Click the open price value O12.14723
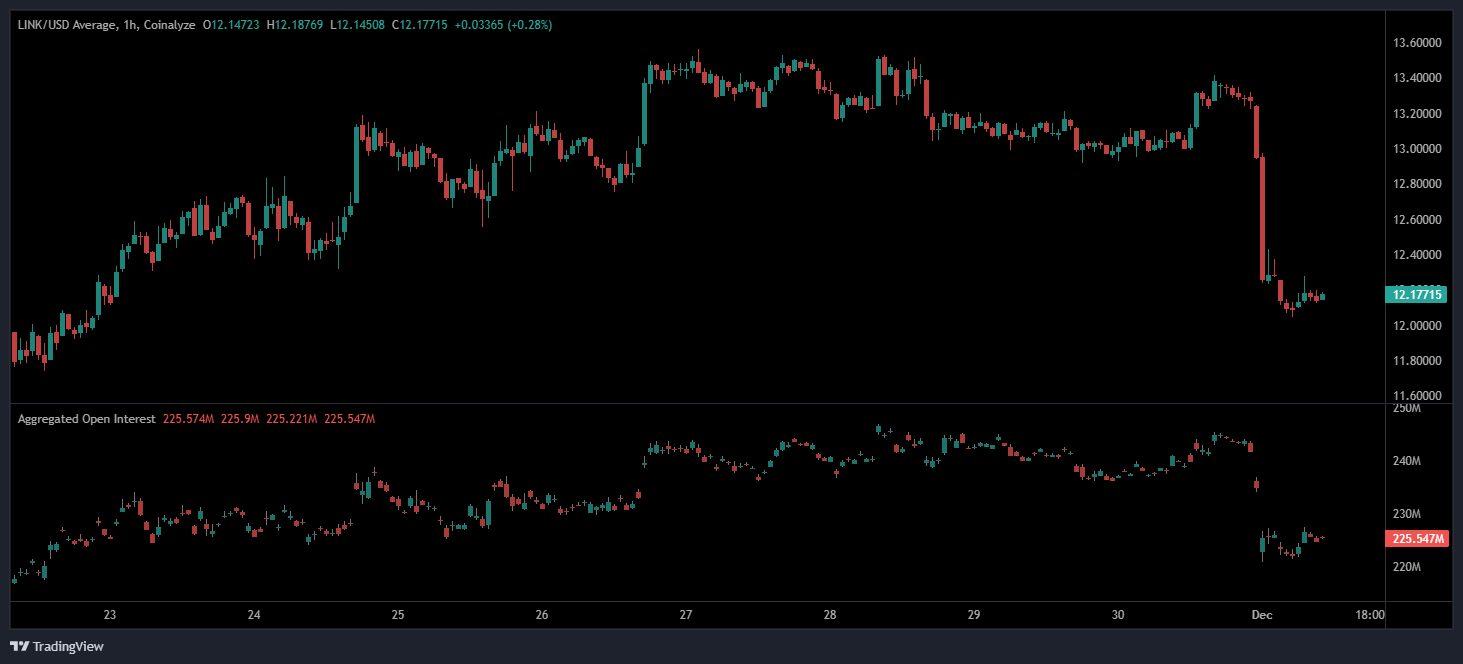1463x664 pixels. click(x=231, y=24)
